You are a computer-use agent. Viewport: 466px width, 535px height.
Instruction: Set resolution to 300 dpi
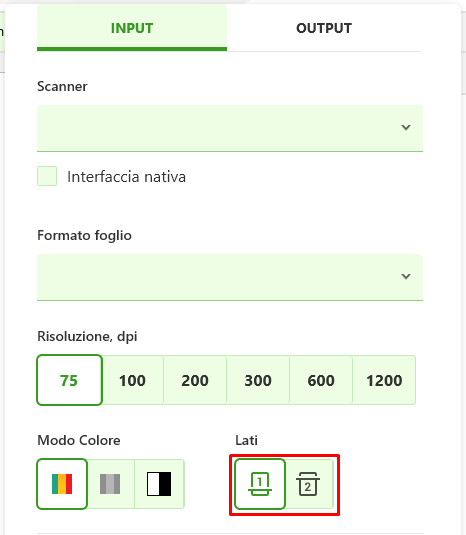point(258,380)
